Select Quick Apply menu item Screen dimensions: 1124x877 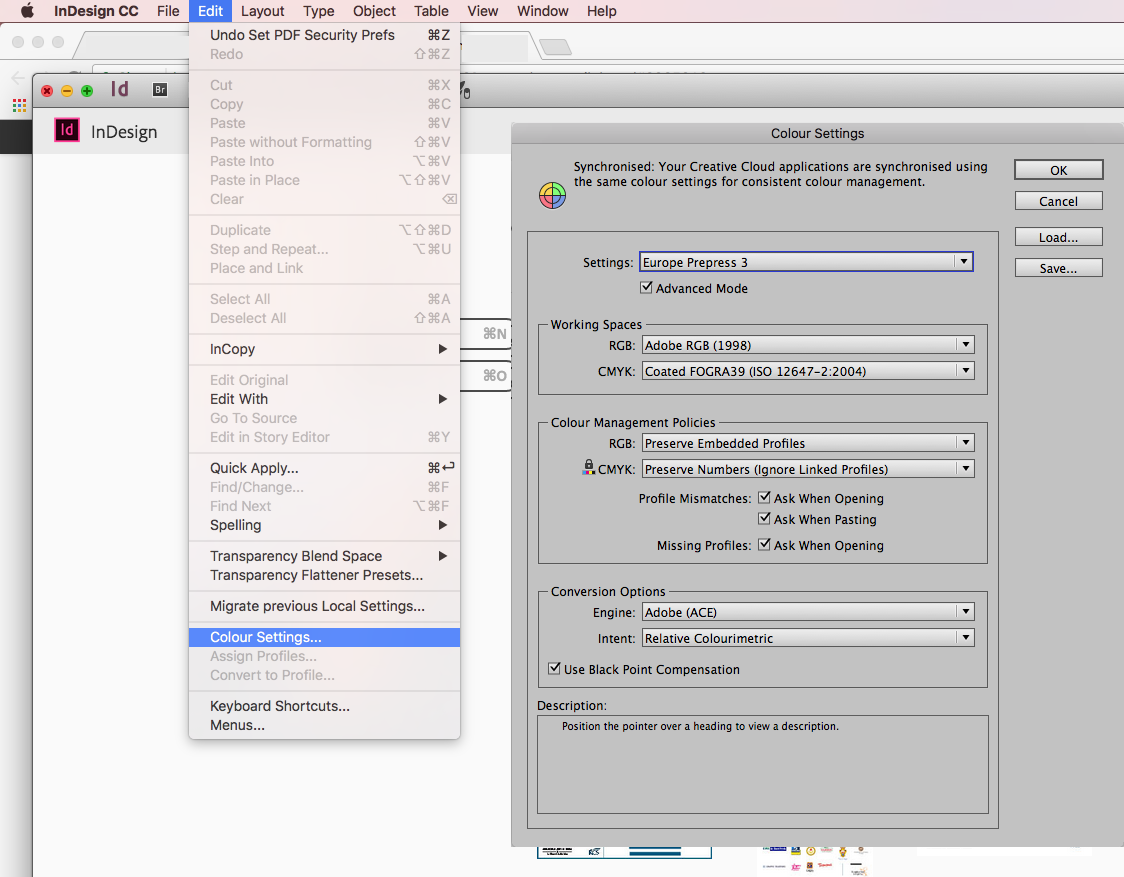[324, 468]
